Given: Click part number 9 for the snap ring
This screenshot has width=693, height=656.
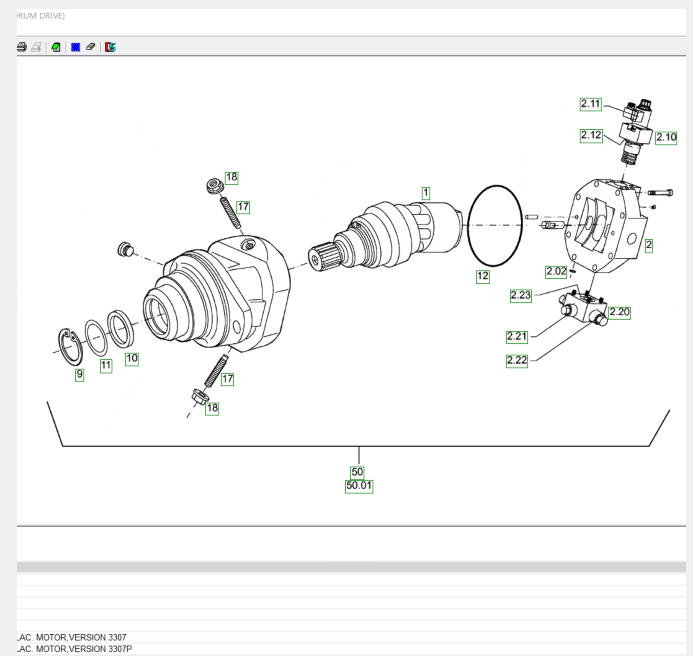Looking at the screenshot, I should pos(79,375).
